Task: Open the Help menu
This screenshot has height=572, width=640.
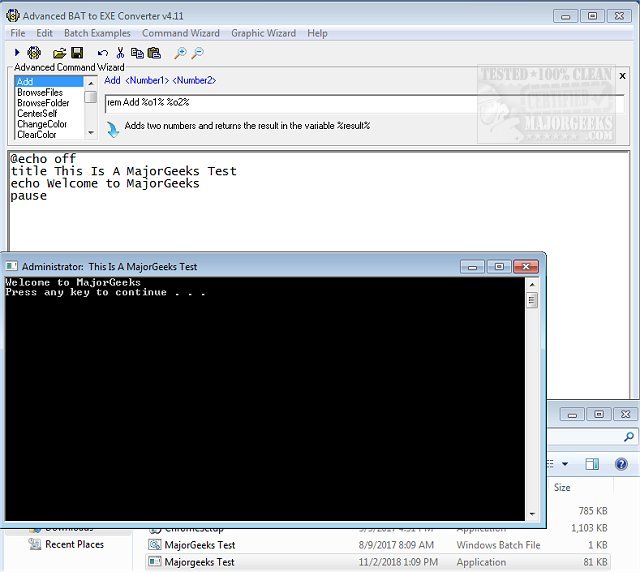Action: (x=317, y=33)
